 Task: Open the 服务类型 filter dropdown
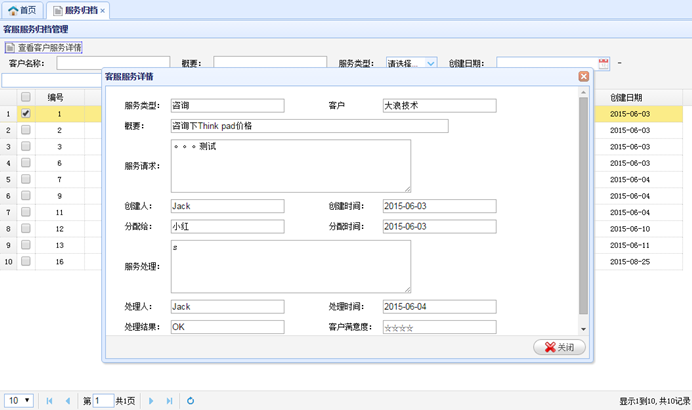point(431,64)
